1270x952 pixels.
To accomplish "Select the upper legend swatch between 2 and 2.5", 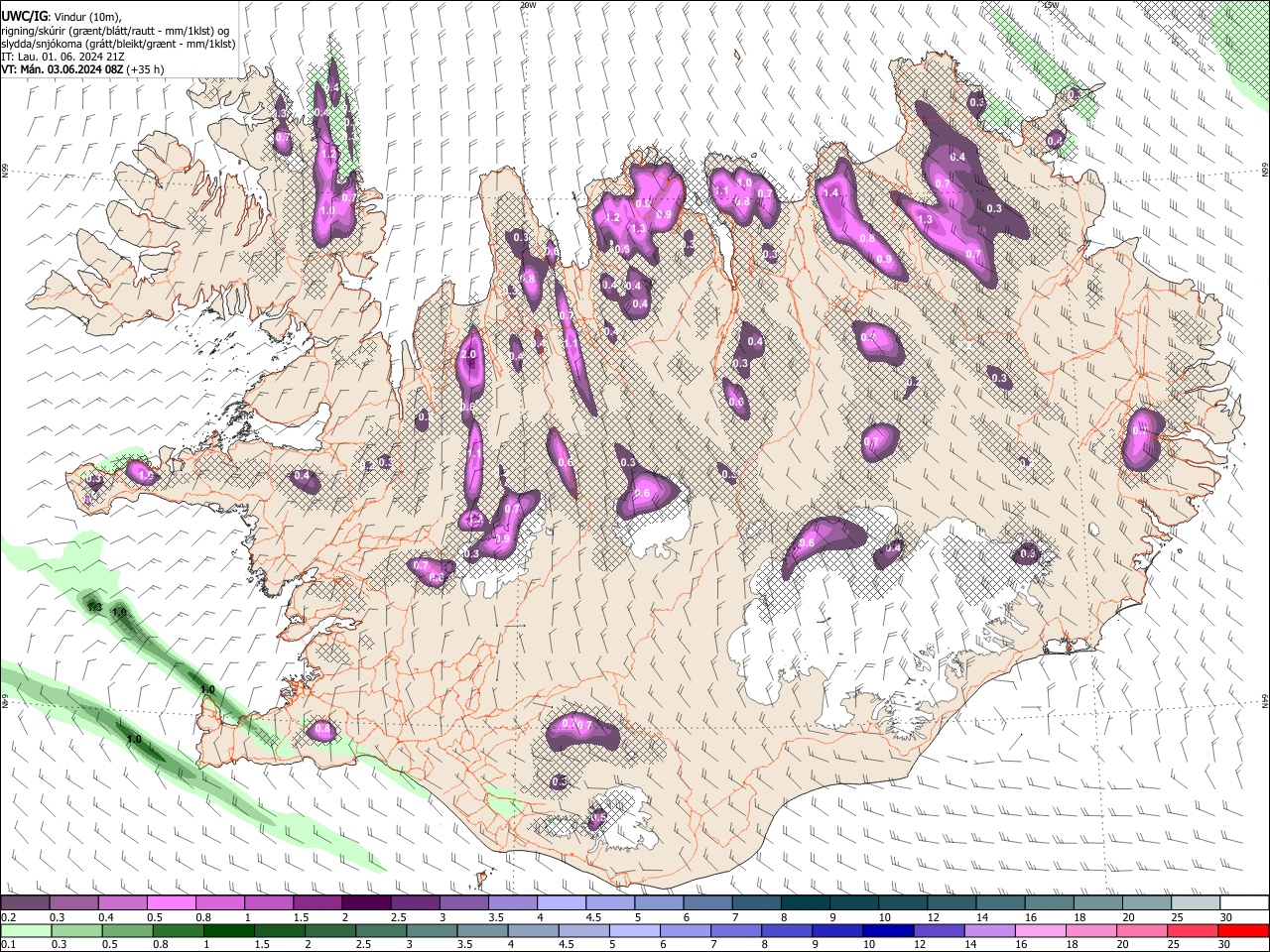I will pyautogui.click(x=365, y=902).
